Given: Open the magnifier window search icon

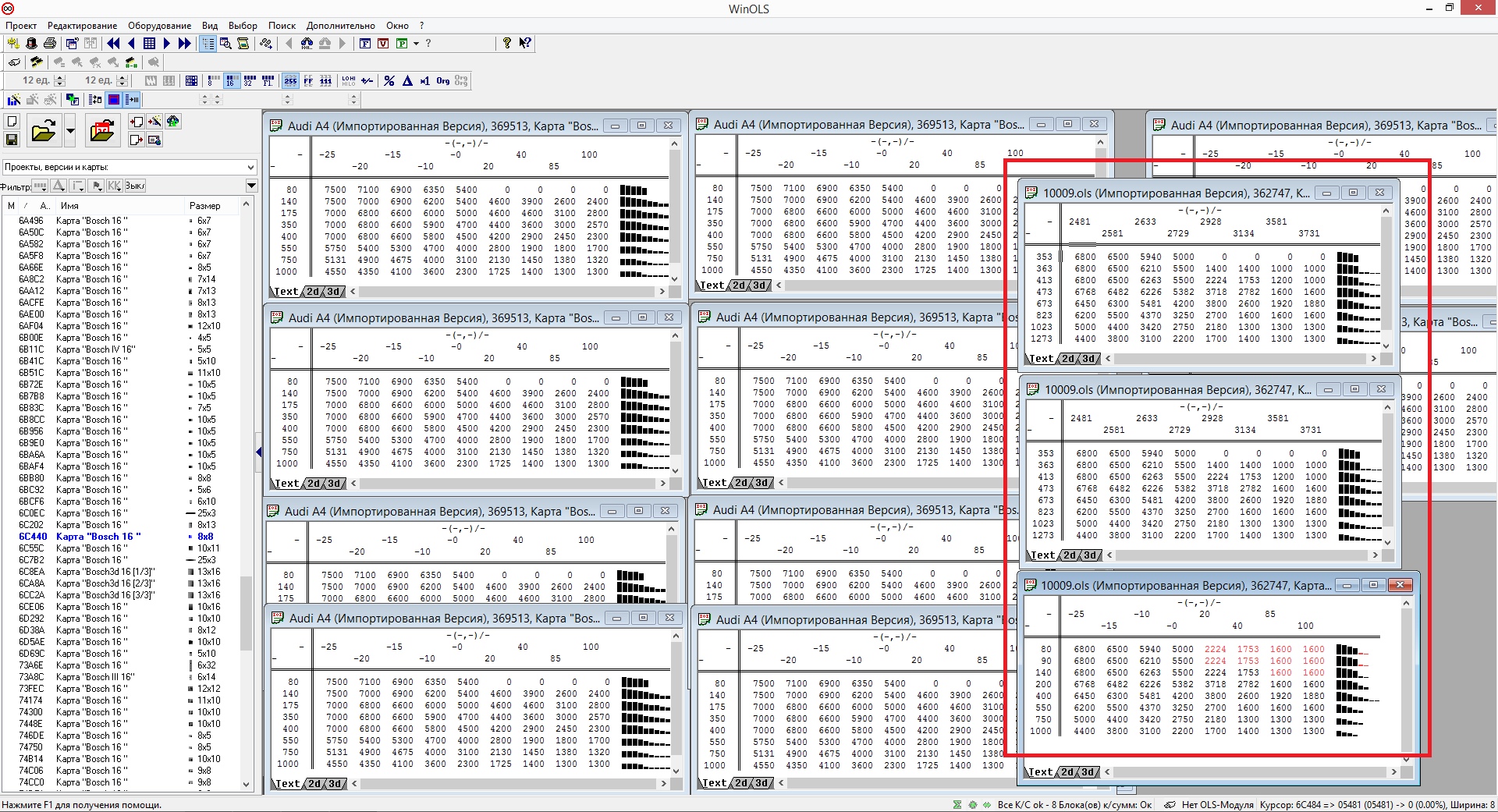Looking at the screenshot, I should click(x=225, y=44).
